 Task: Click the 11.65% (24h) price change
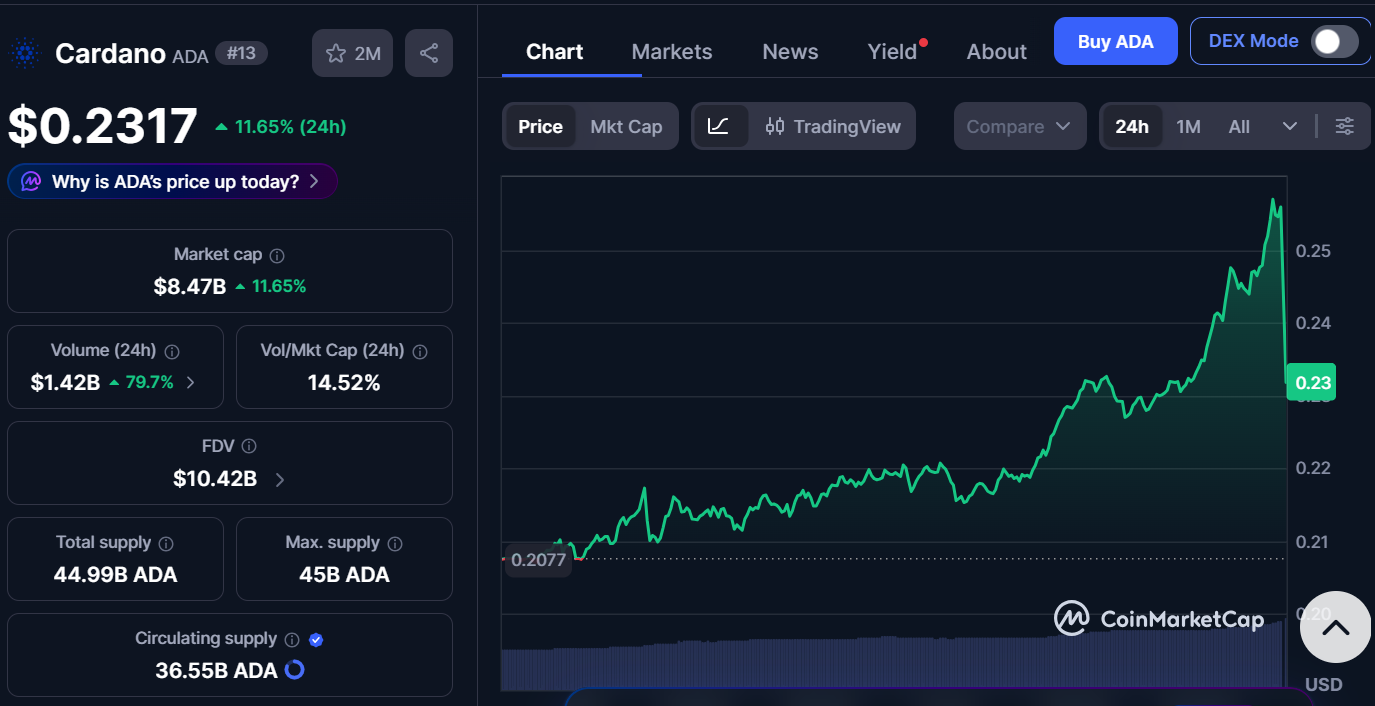click(281, 127)
